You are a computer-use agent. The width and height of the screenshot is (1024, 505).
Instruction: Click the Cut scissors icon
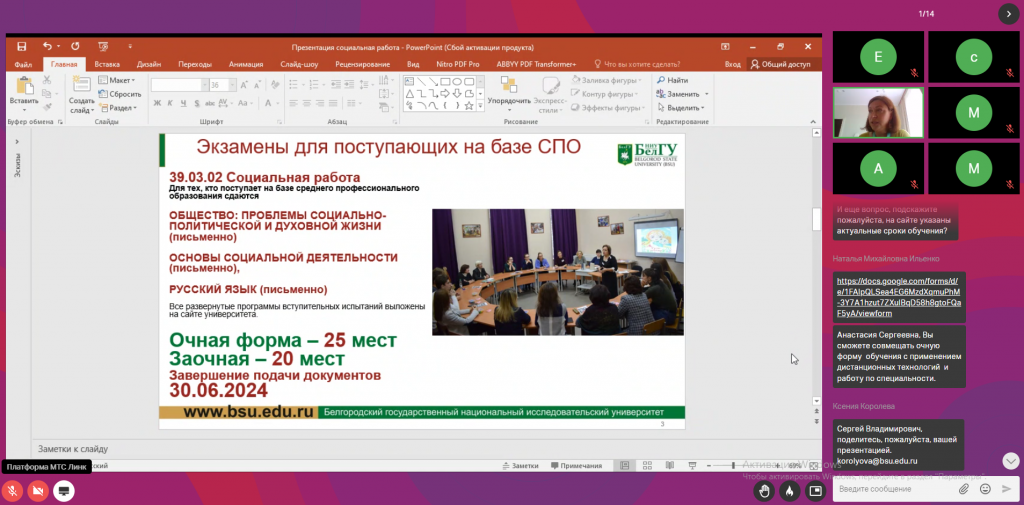[x=46, y=80]
